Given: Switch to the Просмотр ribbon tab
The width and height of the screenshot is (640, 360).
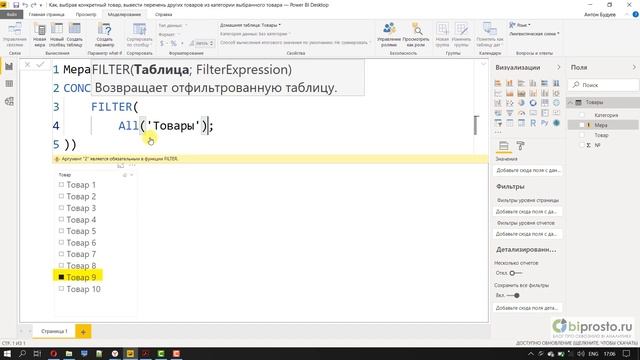Looking at the screenshot, I should tap(86, 15).
